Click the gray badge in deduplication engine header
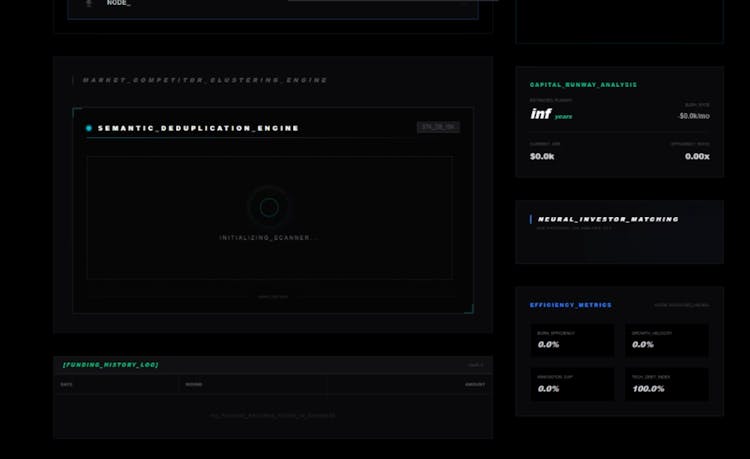750x459 pixels. [x=437, y=127]
